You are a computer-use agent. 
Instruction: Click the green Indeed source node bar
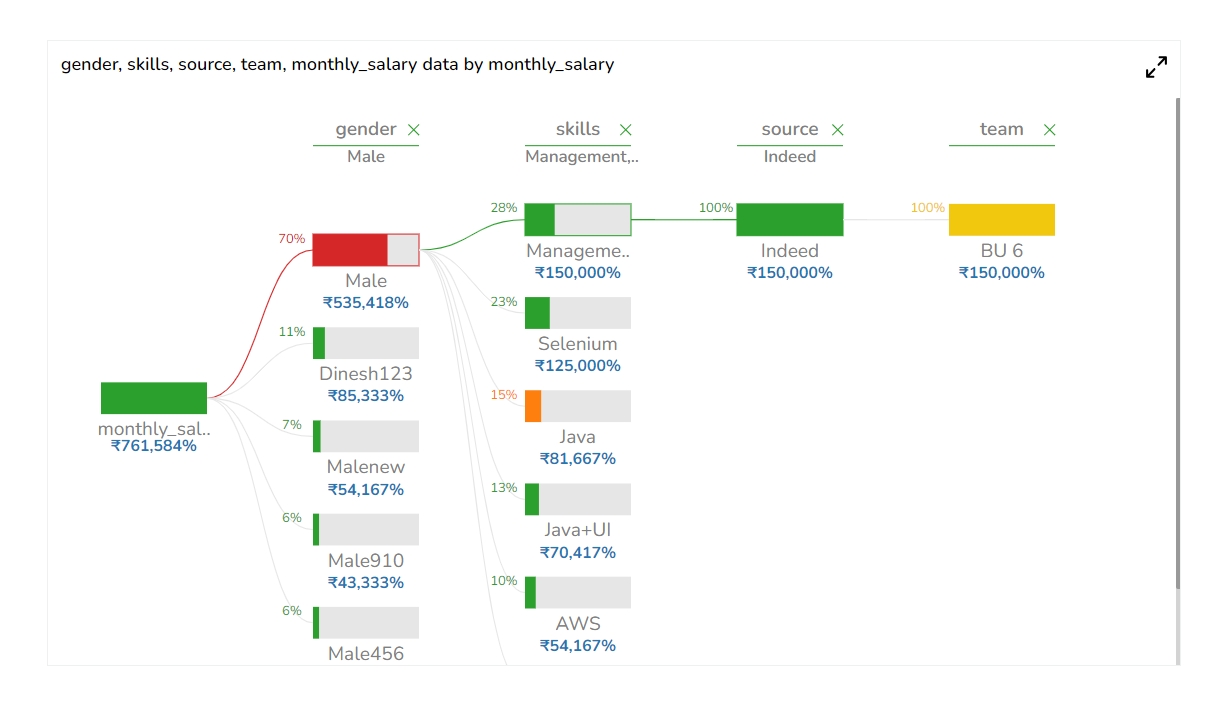pos(789,220)
